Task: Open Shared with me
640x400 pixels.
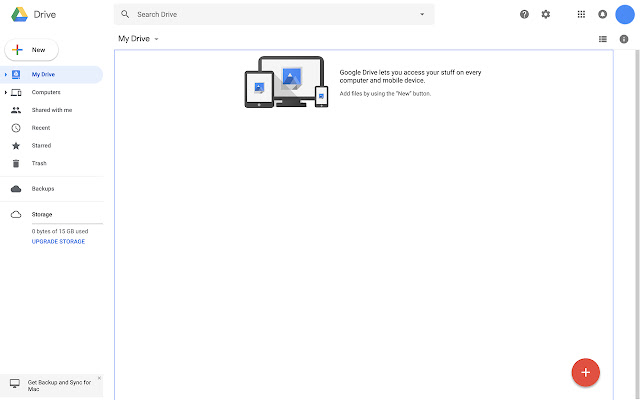Action: tap(52, 110)
